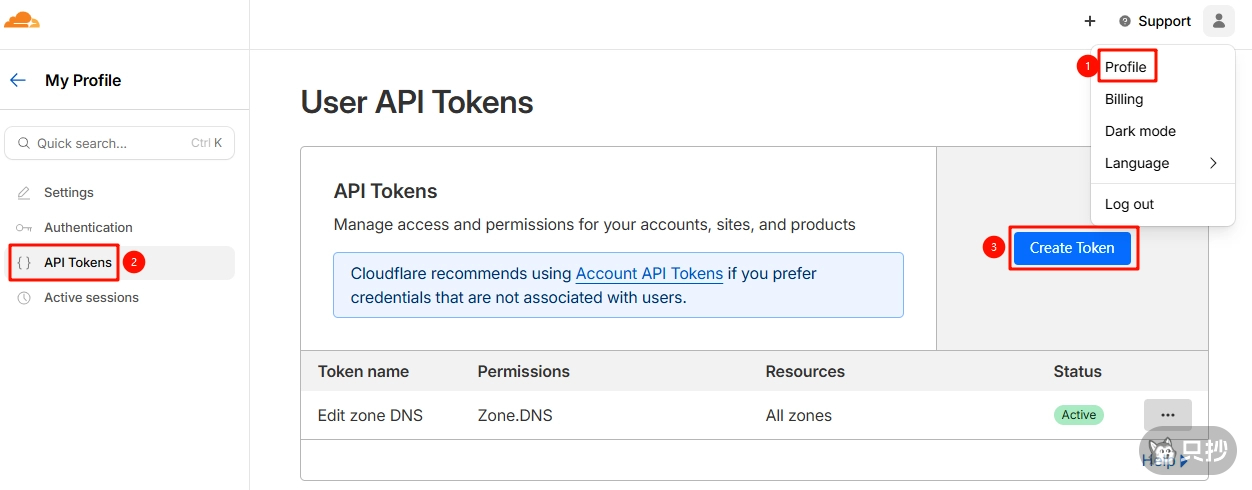Viewport: 1252px width, 490px height.
Task: Choose Log out in account menu
Action: point(1129,204)
